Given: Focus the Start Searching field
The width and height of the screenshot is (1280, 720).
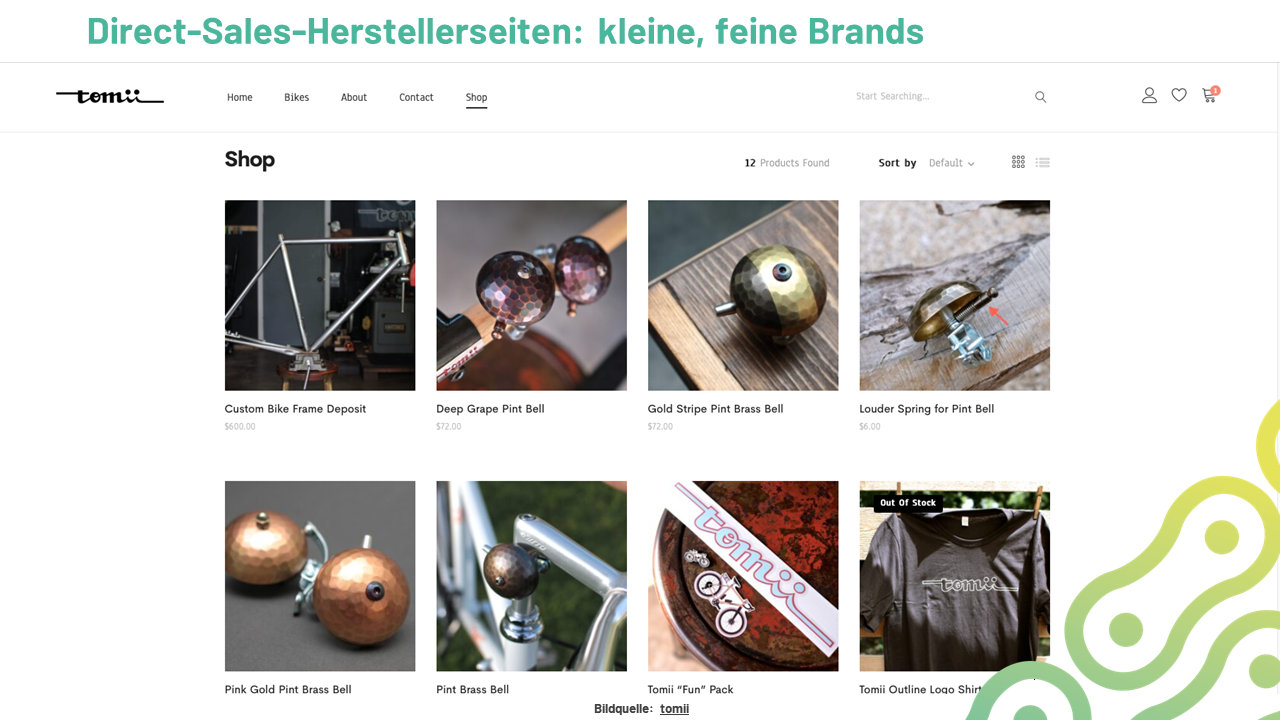Looking at the screenshot, I should pos(940,97).
